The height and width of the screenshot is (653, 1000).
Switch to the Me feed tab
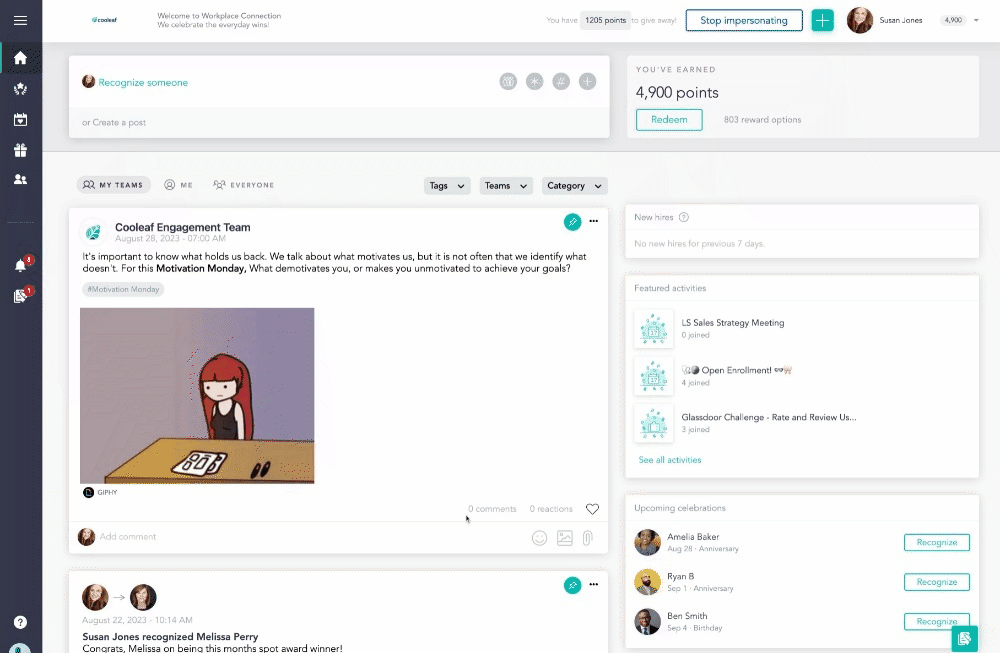coord(179,185)
